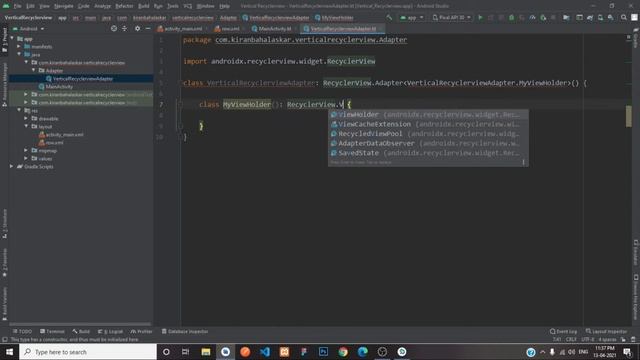Open the taskbar notification center

(x=627, y=352)
